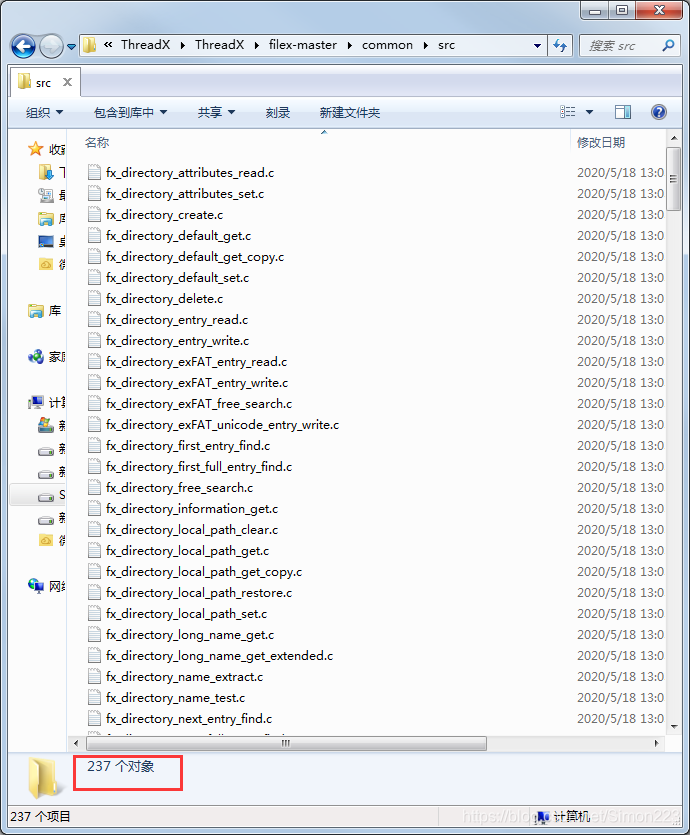Select file fx_directory_create.c
Viewport: 690px width, 835px height.
164,215
